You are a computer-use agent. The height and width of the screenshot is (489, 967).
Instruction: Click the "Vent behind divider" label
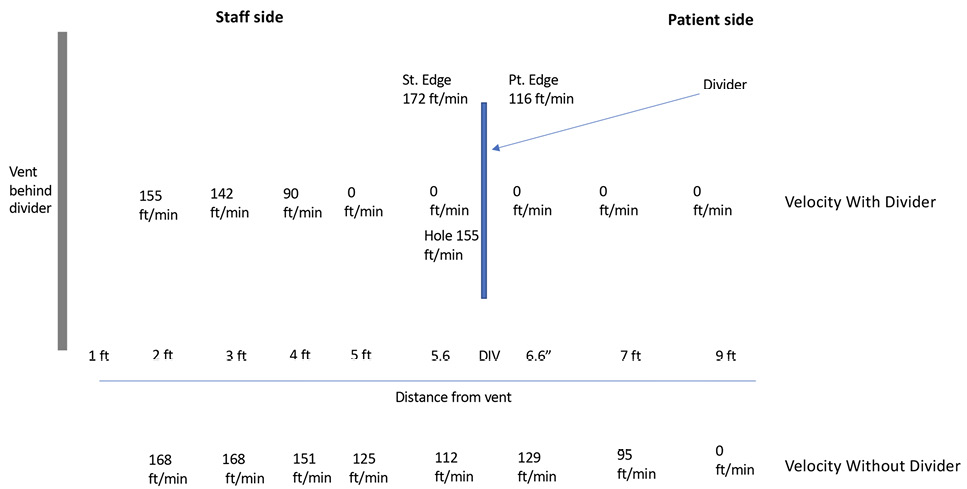pos(29,190)
